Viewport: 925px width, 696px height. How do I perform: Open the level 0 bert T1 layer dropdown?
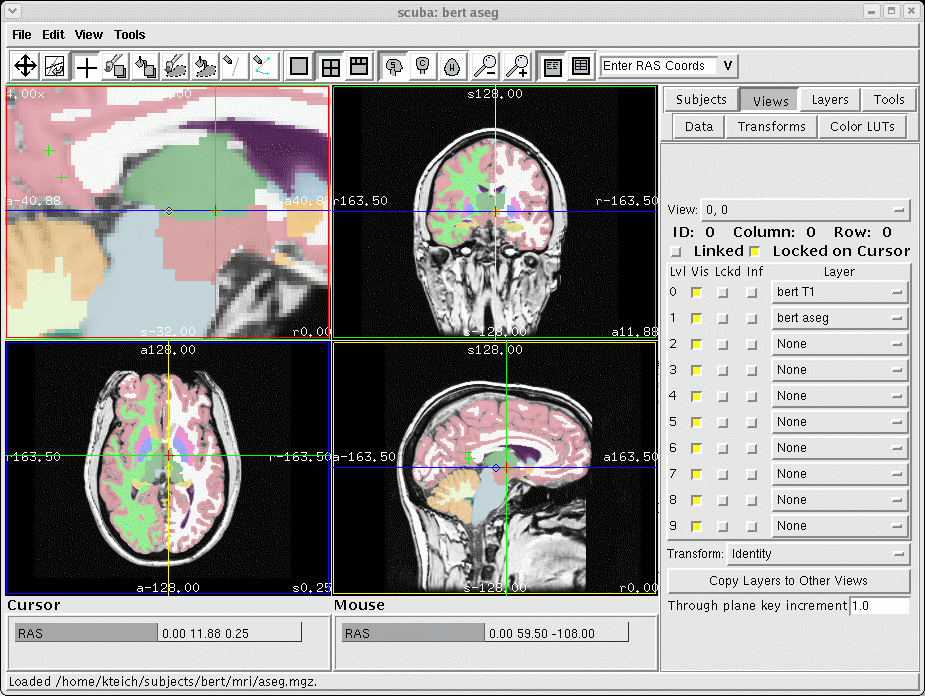coord(839,292)
